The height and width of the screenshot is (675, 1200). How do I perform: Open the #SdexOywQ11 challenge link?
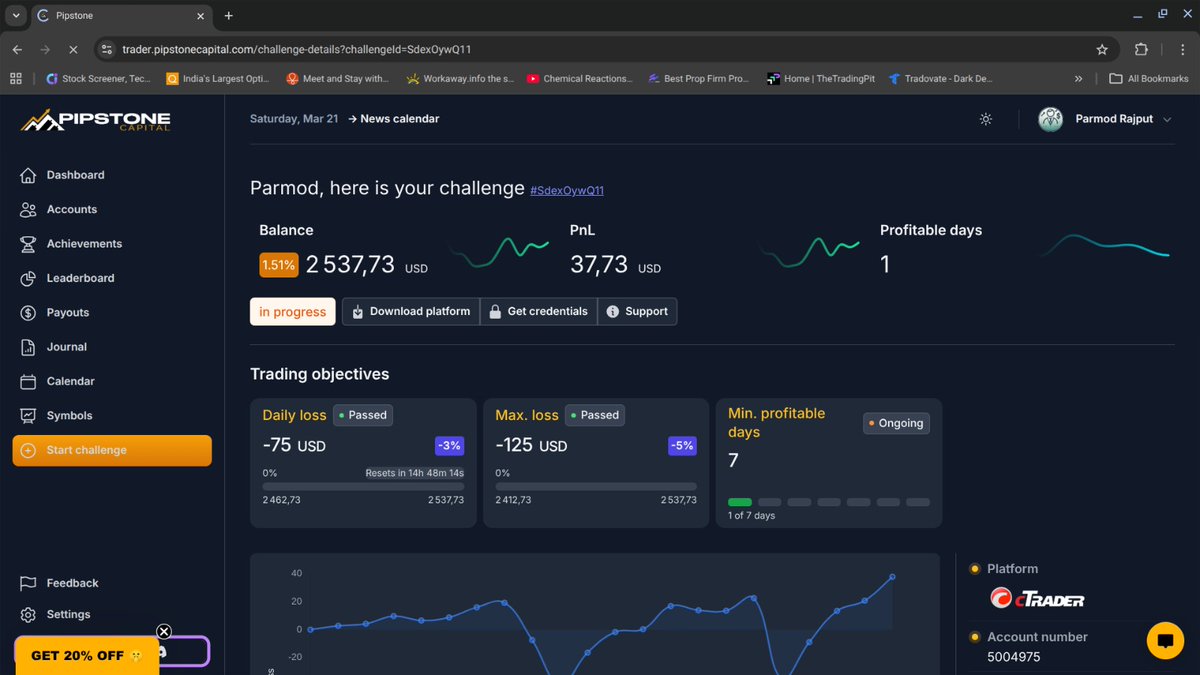(x=567, y=190)
